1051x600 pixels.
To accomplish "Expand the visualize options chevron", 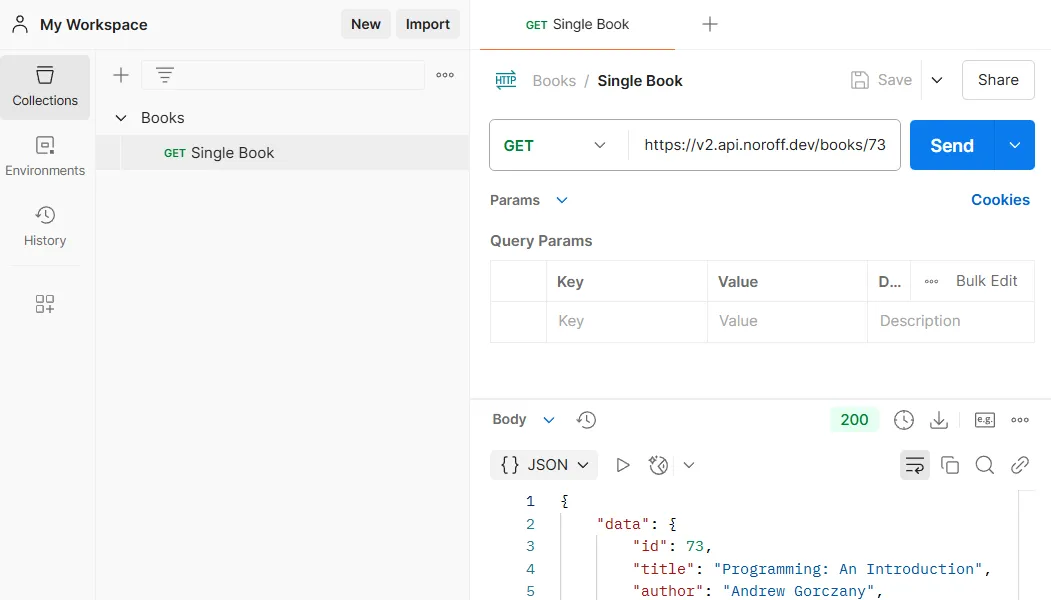I will tap(689, 465).
